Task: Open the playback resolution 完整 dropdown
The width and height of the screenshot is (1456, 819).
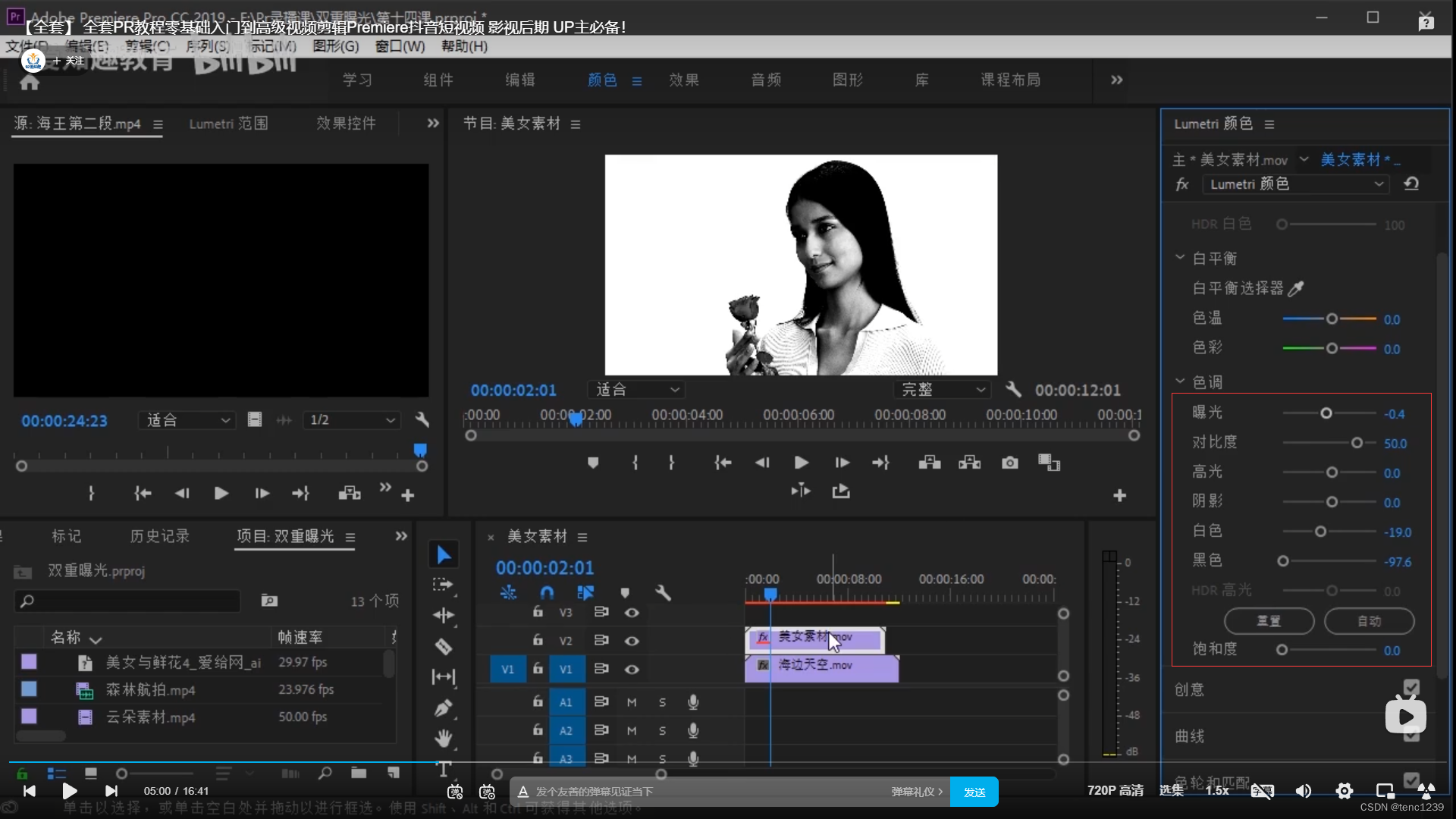Action: pos(943,390)
